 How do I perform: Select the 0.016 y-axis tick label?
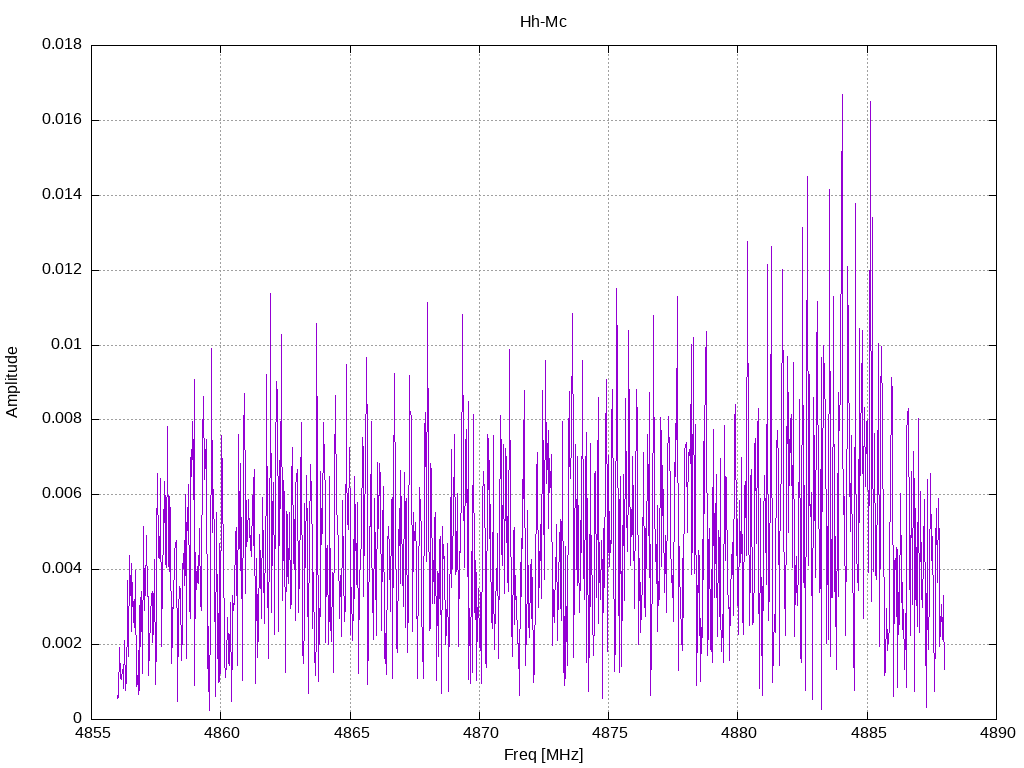(x=61, y=120)
